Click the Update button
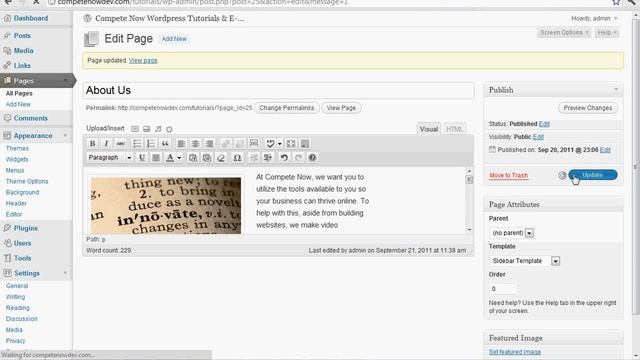 (x=593, y=175)
